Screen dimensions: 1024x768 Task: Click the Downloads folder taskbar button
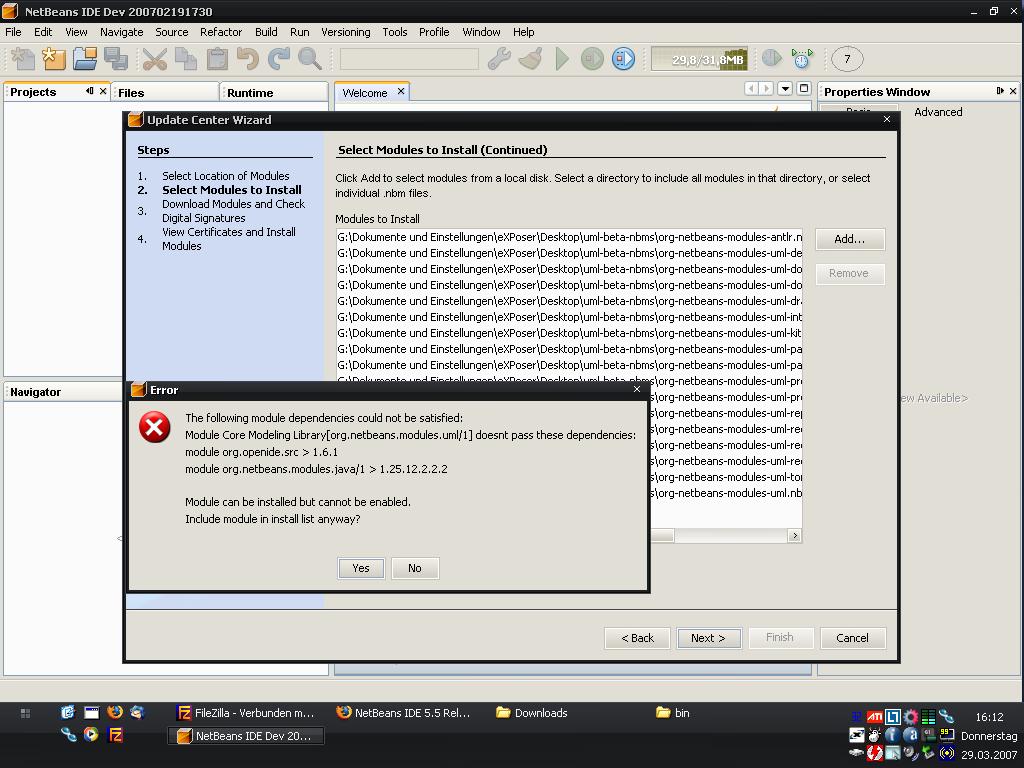click(x=532, y=712)
